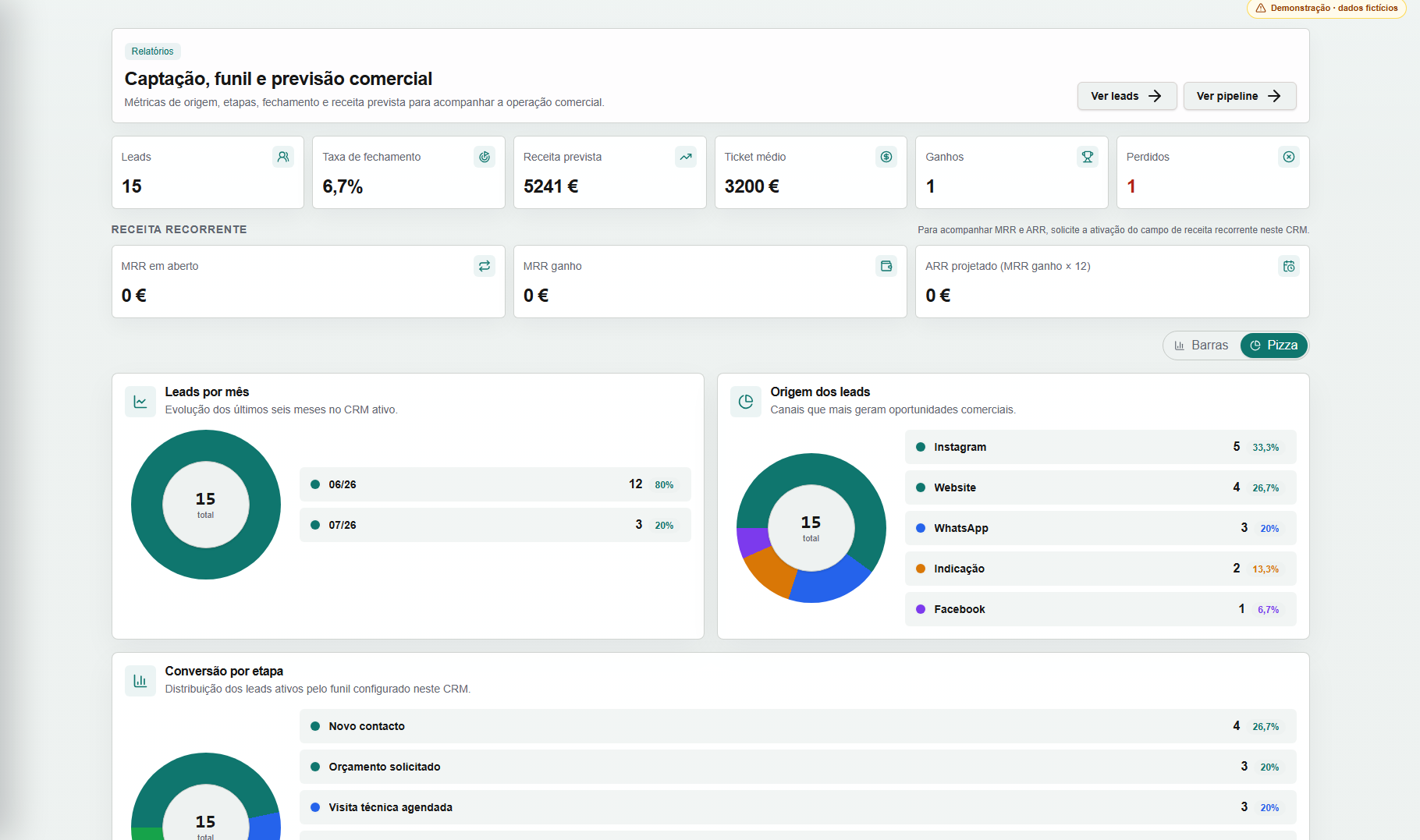This screenshot has height=840, width=1420.
Task: Click the MRR ganho wallet icon
Action: coord(886,266)
